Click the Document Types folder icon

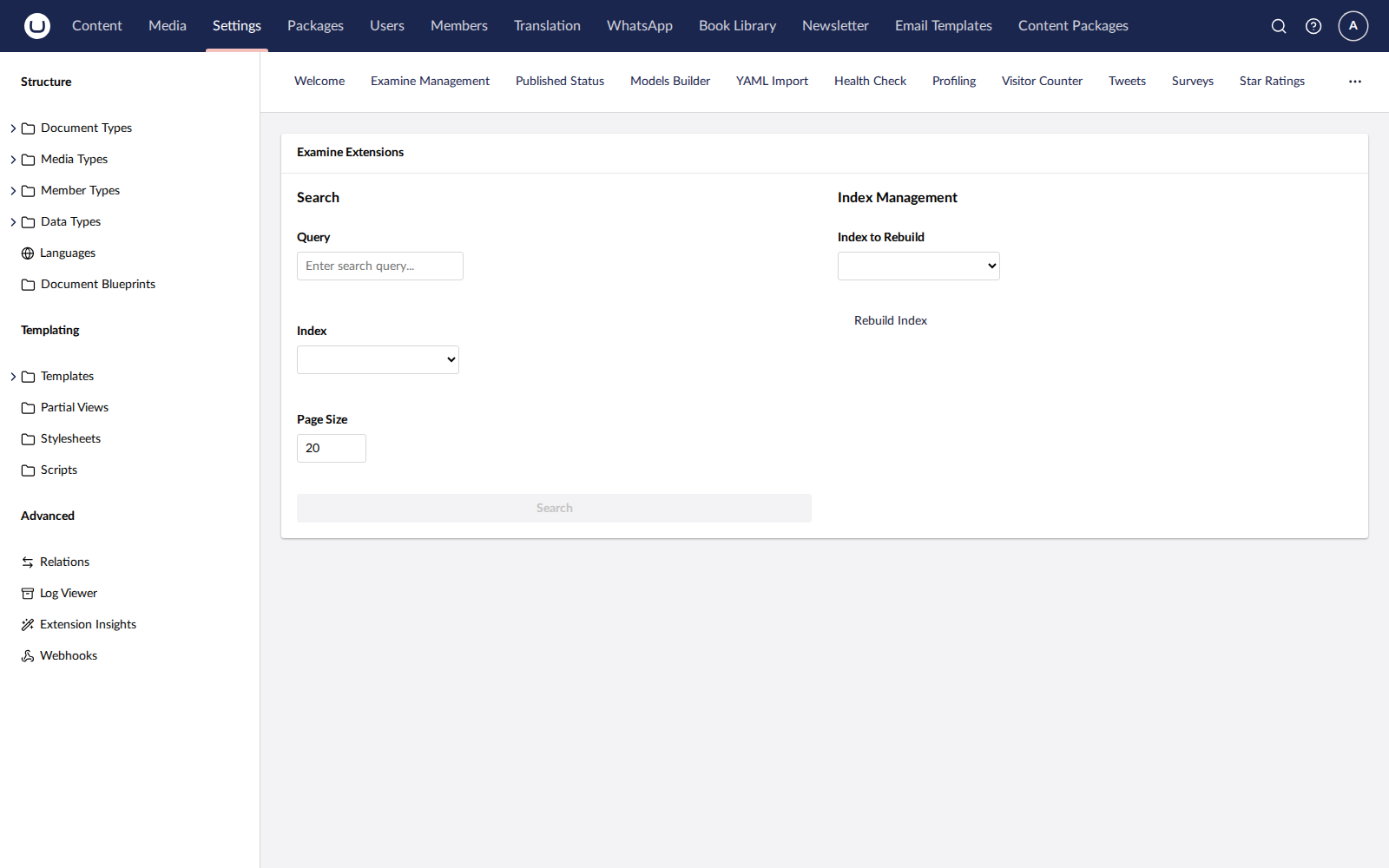click(28, 128)
